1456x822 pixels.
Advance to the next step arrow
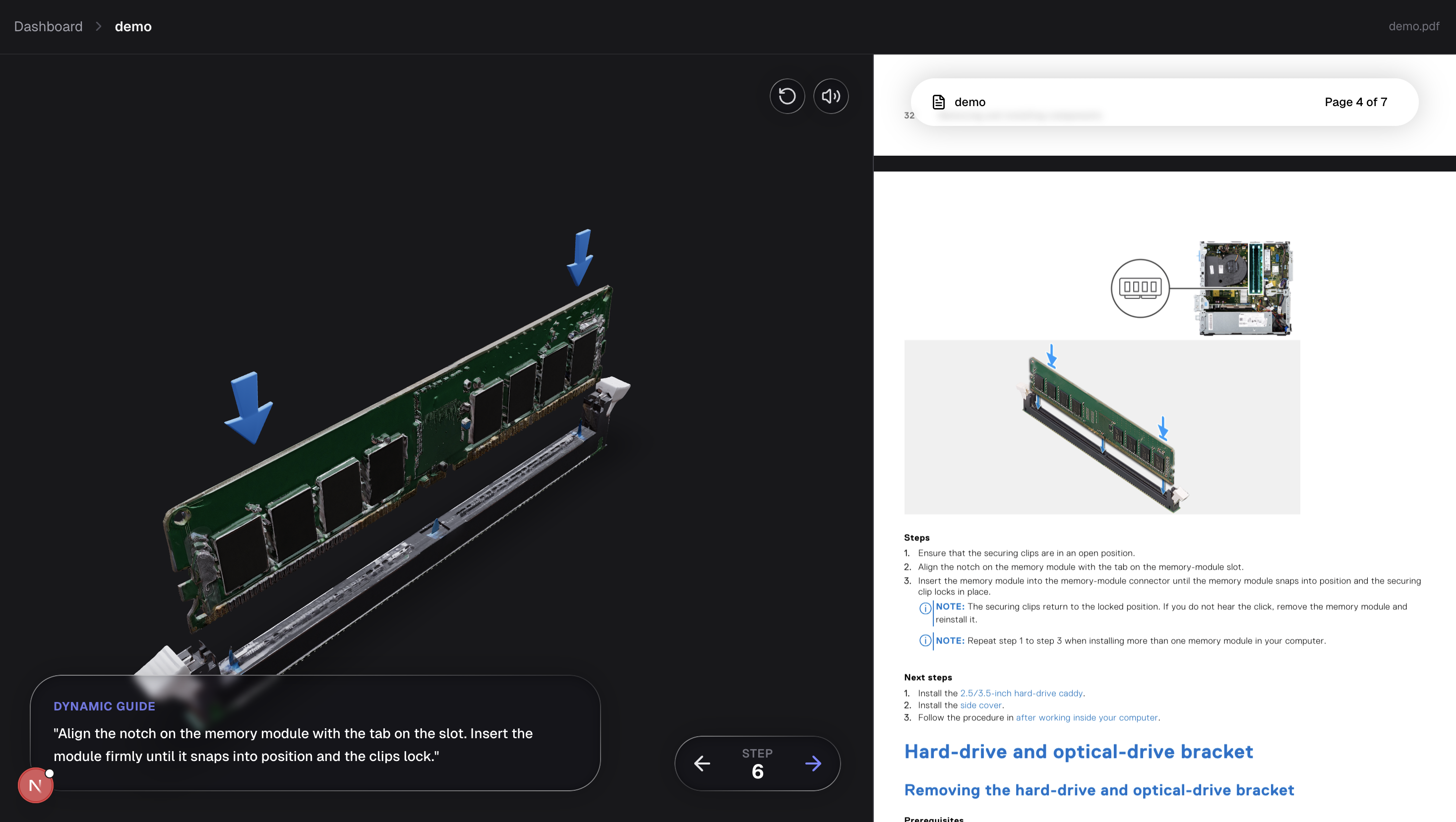pyautogui.click(x=813, y=763)
